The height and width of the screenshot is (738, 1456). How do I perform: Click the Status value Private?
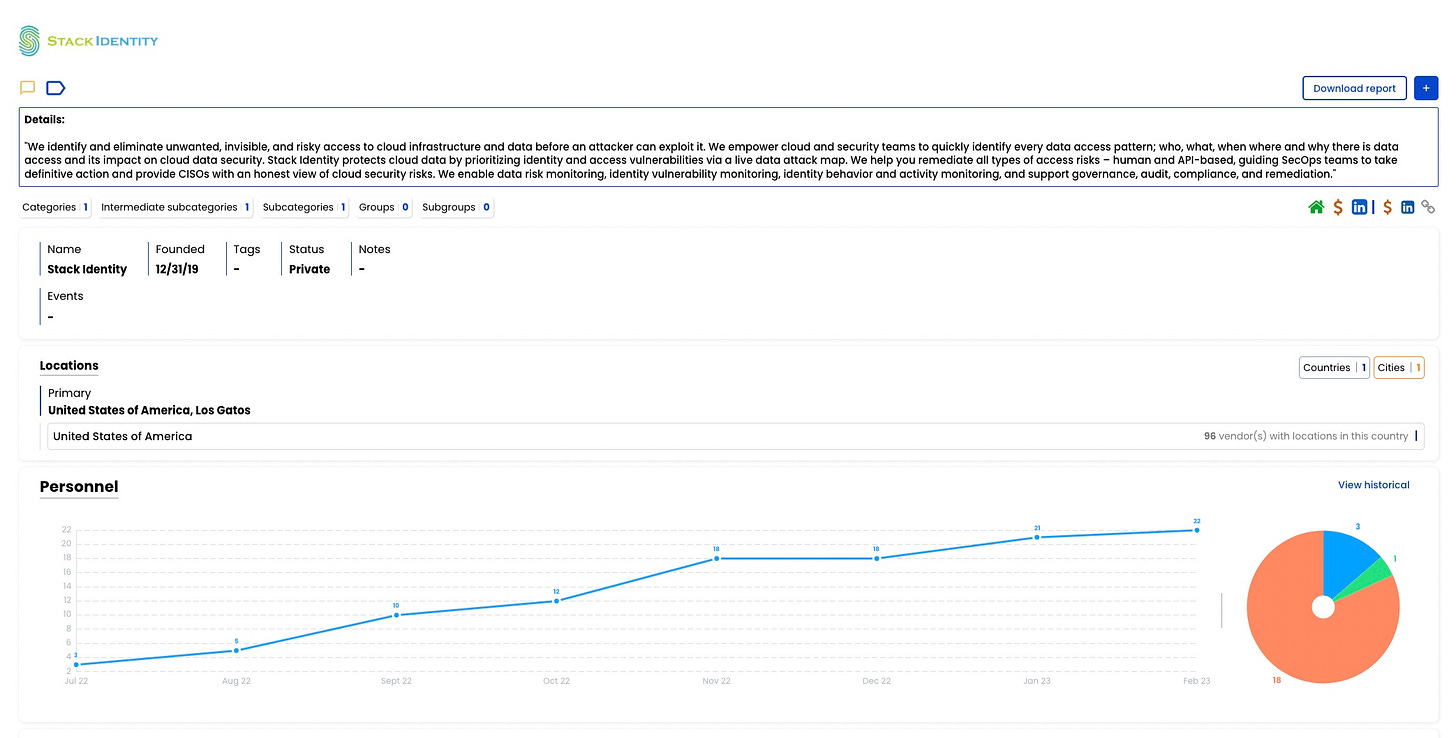tap(309, 269)
